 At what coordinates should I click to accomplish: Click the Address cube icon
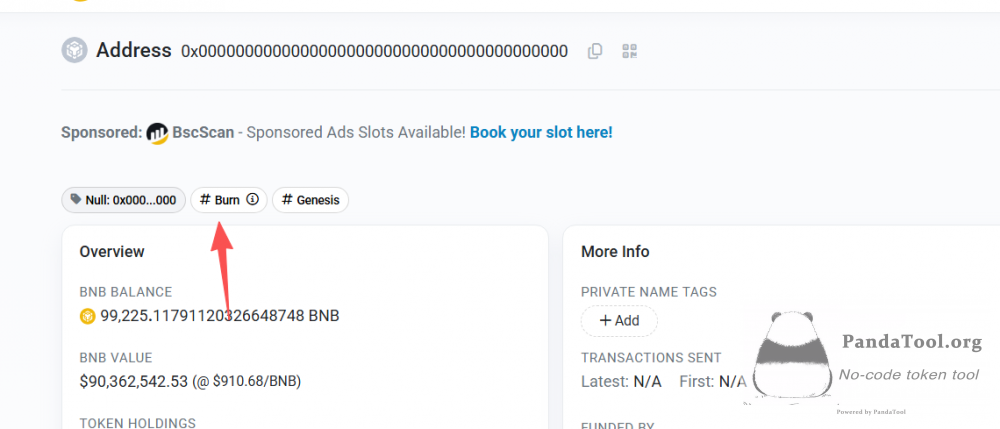tap(74, 50)
